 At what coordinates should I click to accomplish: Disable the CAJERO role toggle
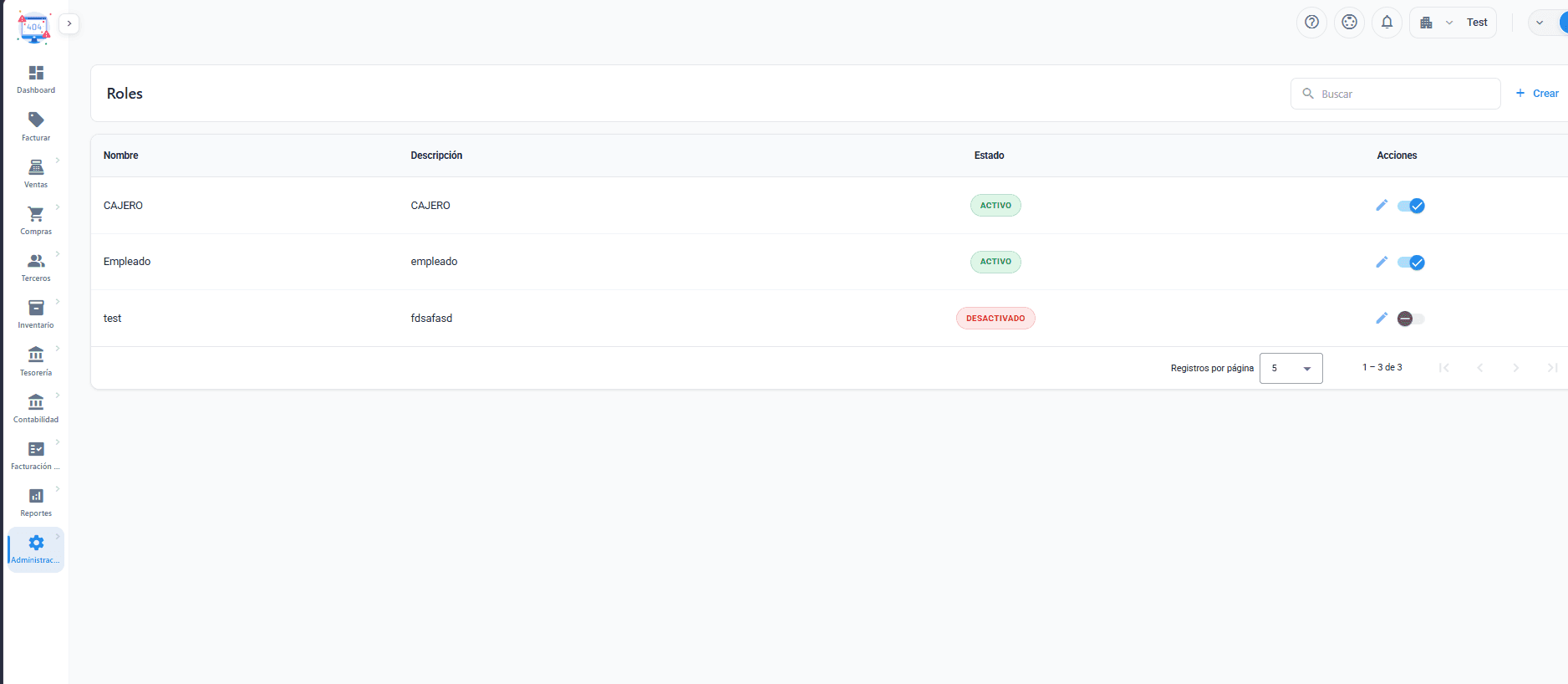pyautogui.click(x=1411, y=206)
